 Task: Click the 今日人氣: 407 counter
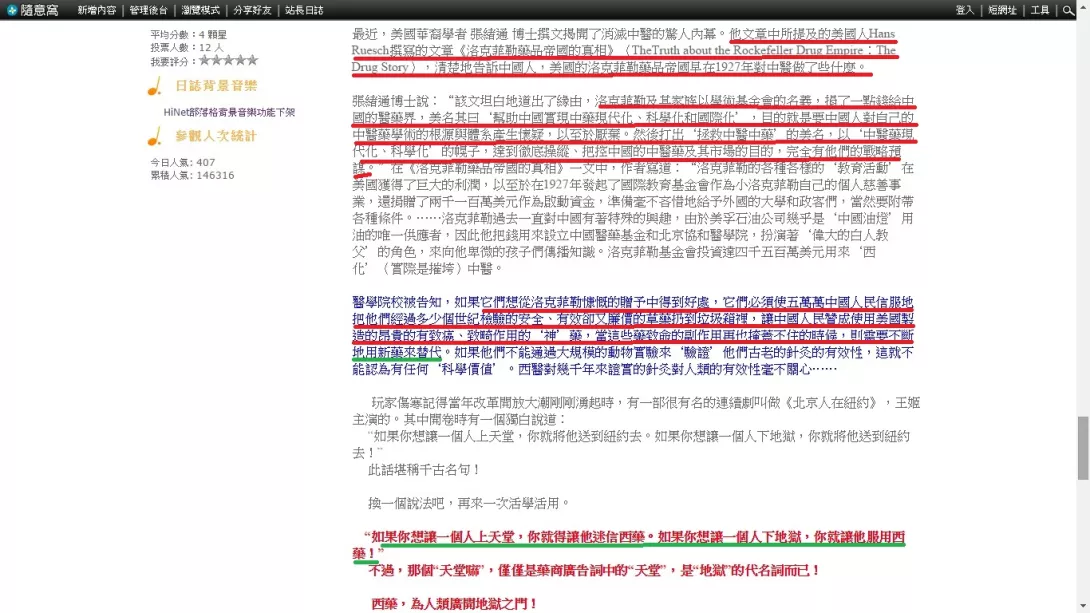click(183, 162)
